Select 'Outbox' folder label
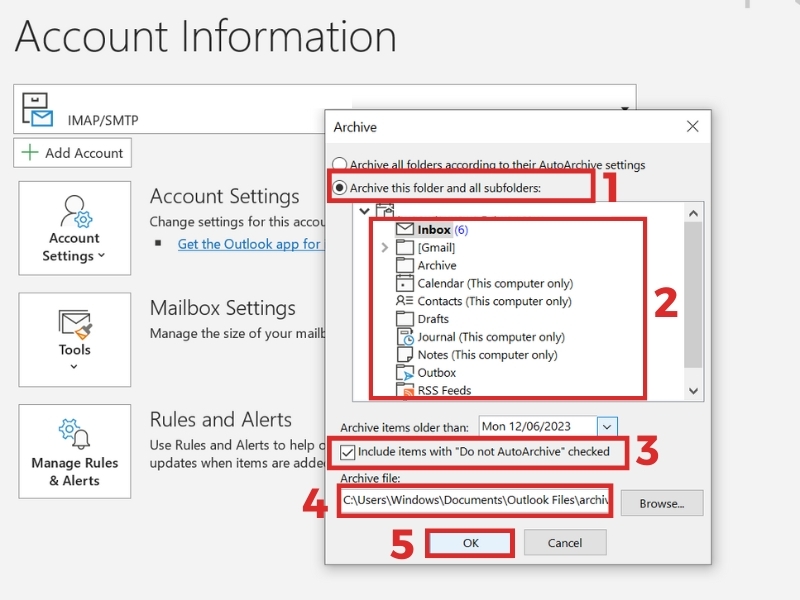 pyautogui.click(x=437, y=372)
